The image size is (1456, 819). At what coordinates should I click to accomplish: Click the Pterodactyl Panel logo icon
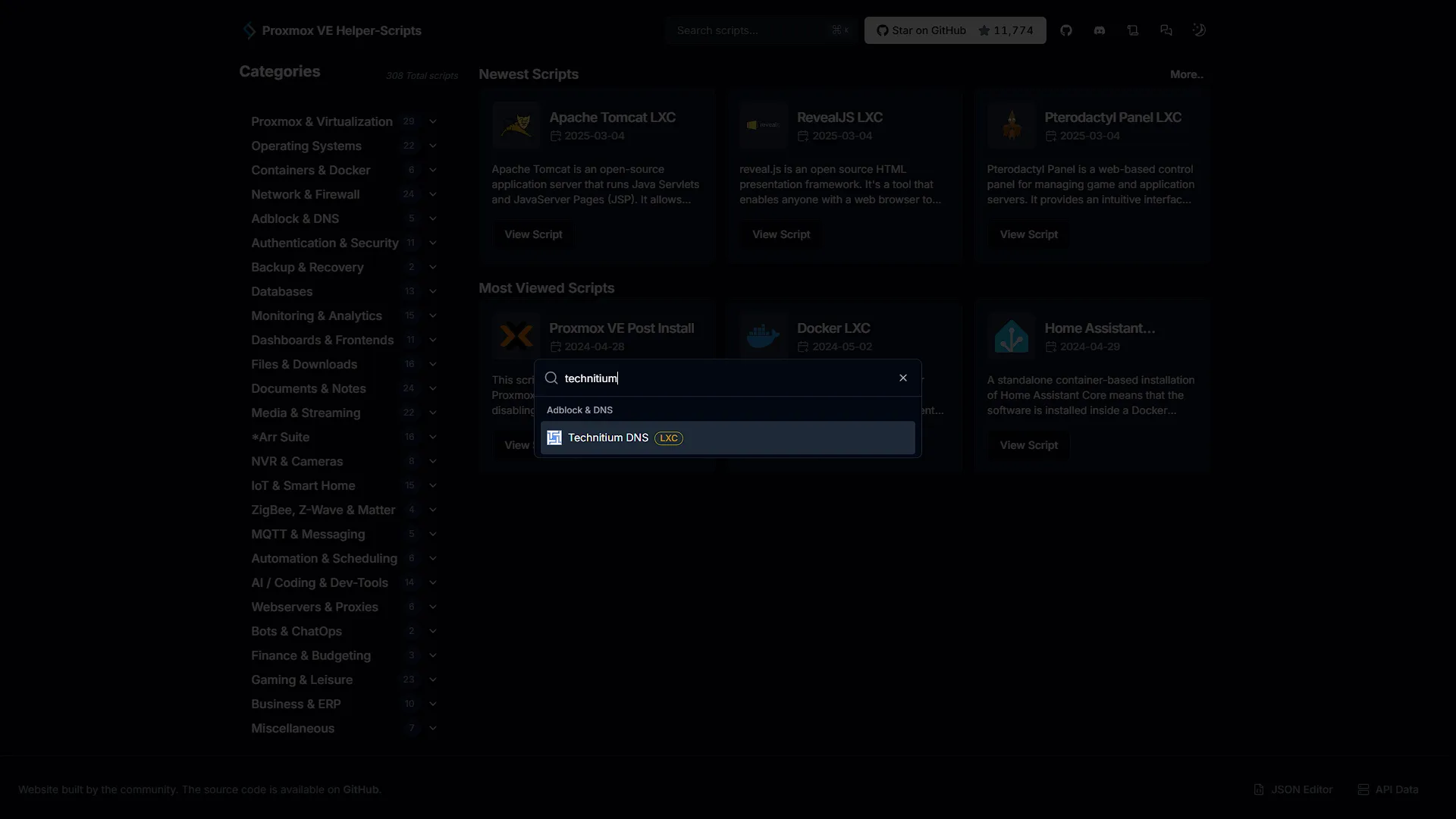click(1012, 125)
